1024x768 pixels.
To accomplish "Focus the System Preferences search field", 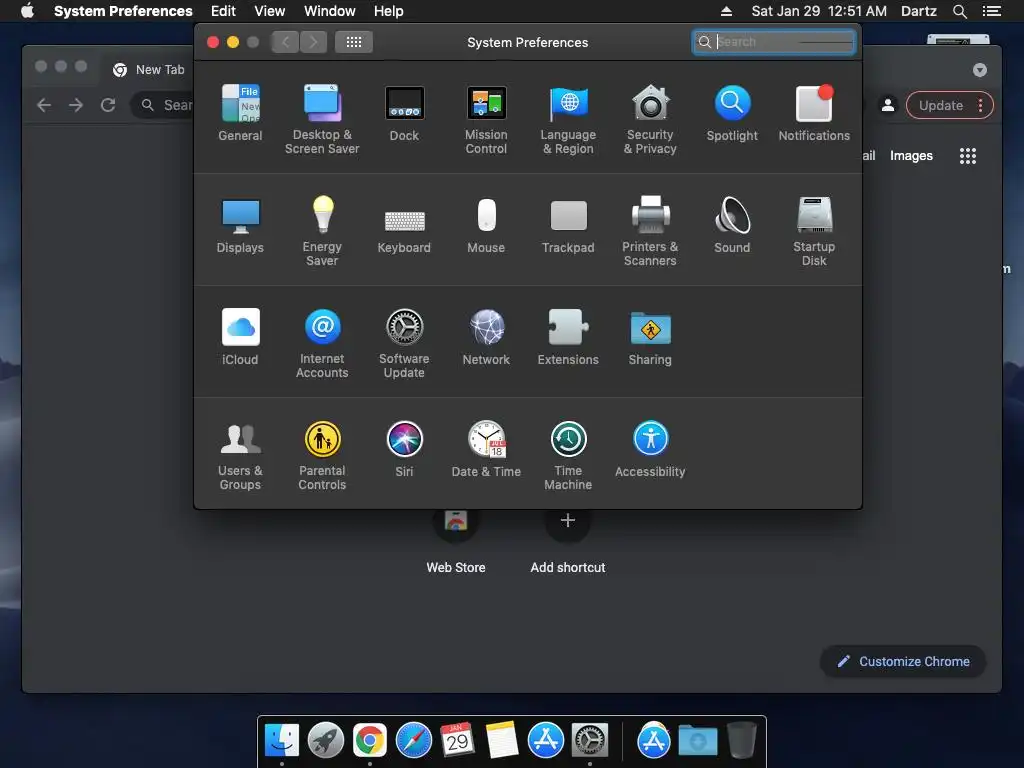I will (x=774, y=42).
